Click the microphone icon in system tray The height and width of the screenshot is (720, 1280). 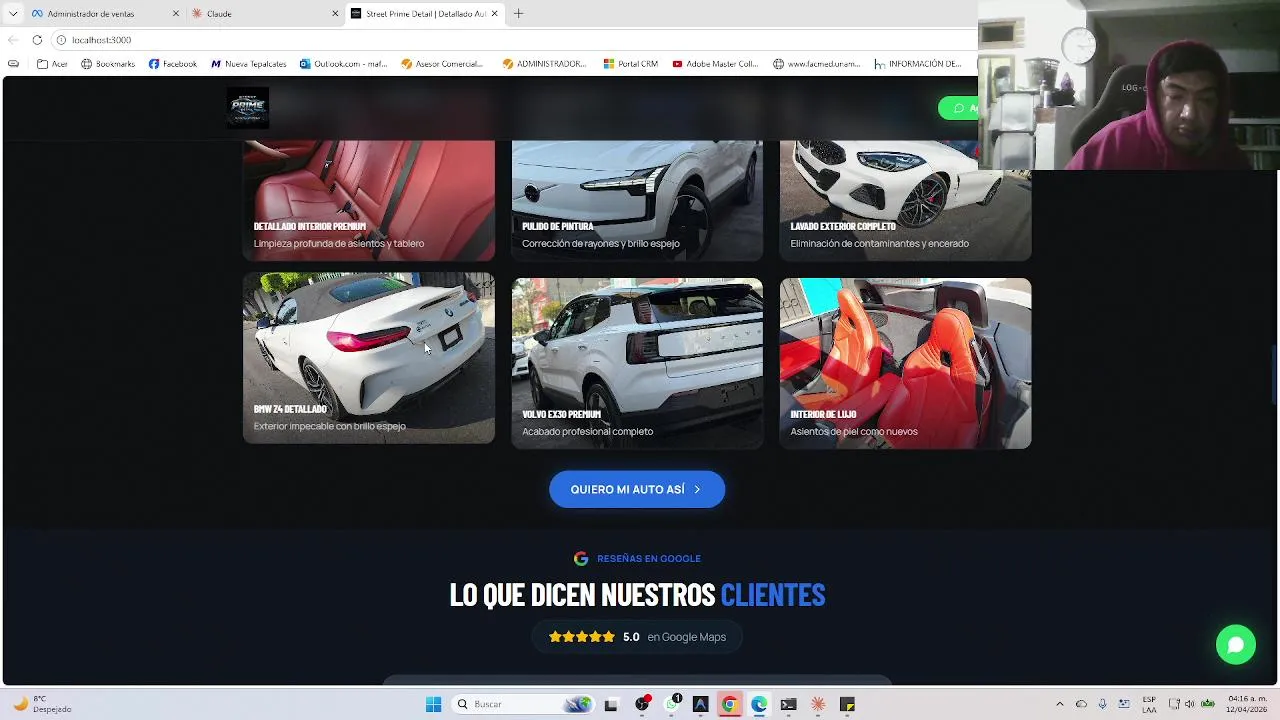[x=1102, y=704]
